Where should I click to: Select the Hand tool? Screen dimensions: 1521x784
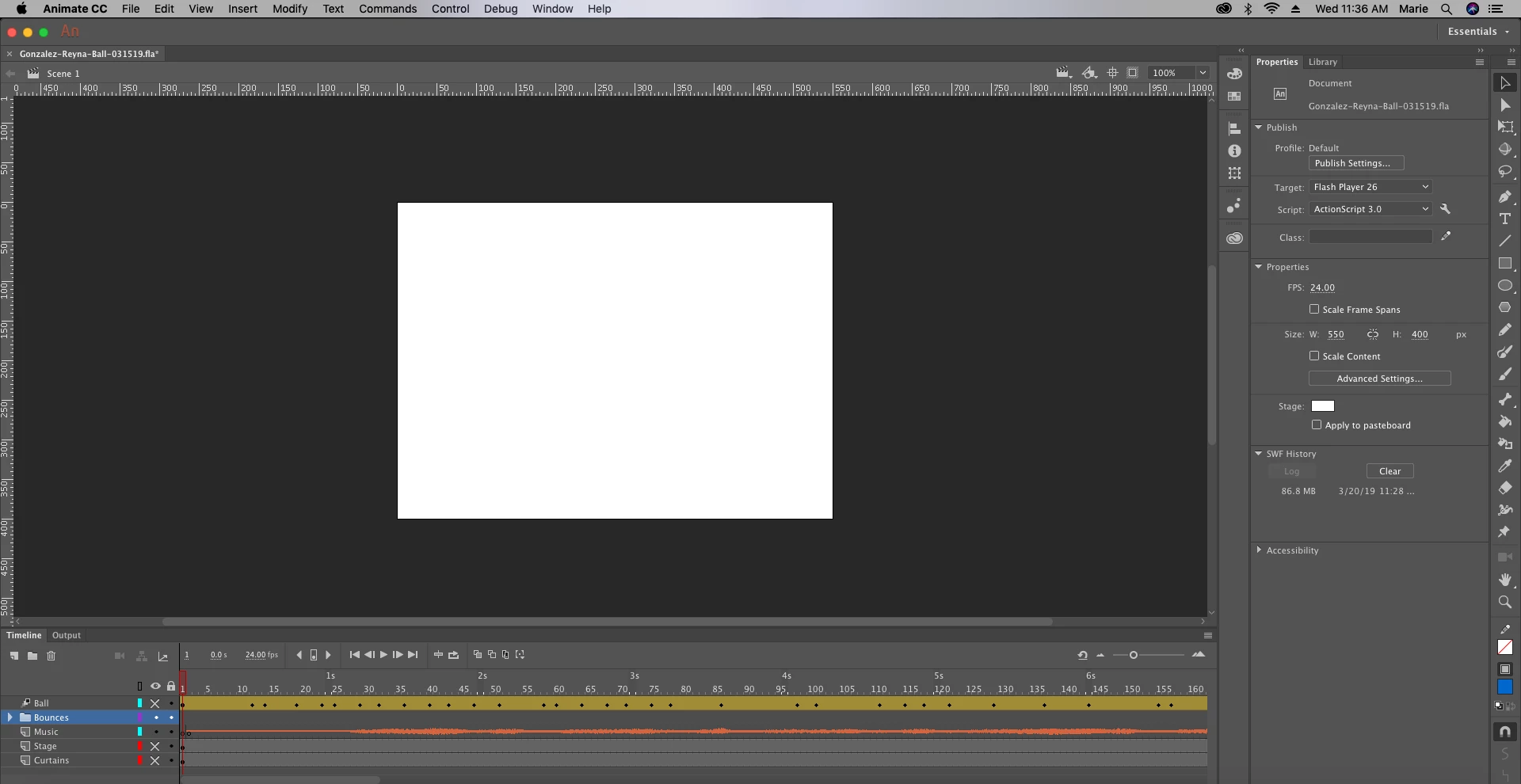1505,580
